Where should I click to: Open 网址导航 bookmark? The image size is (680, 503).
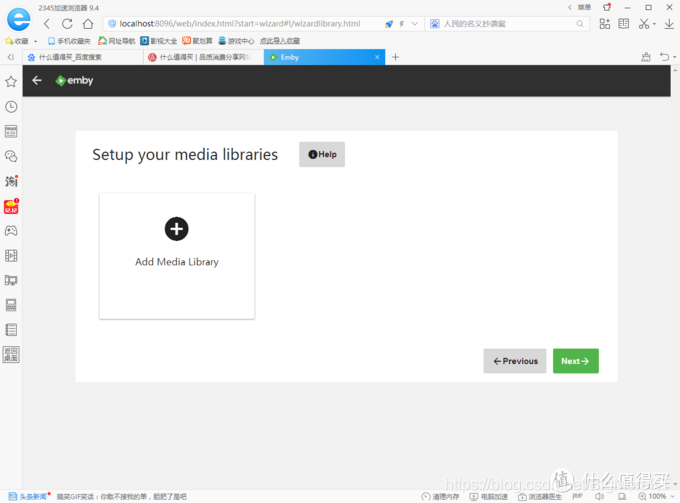[117, 41]
